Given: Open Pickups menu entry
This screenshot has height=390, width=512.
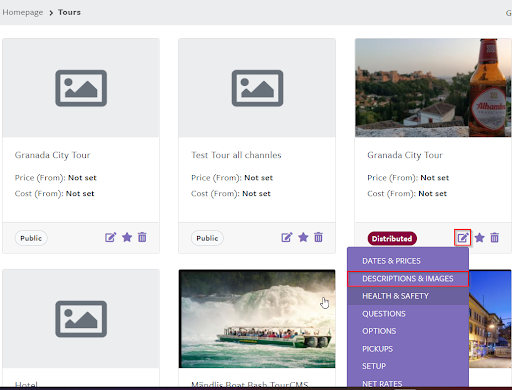Looking at the screenshot, I should (408, 349).
